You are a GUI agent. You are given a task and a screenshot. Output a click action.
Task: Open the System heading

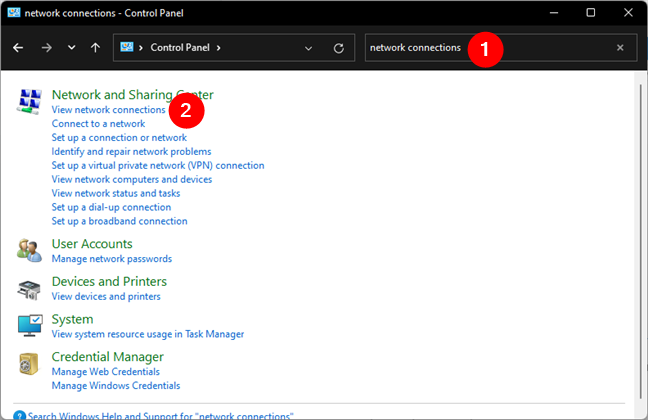click(72, 319)
